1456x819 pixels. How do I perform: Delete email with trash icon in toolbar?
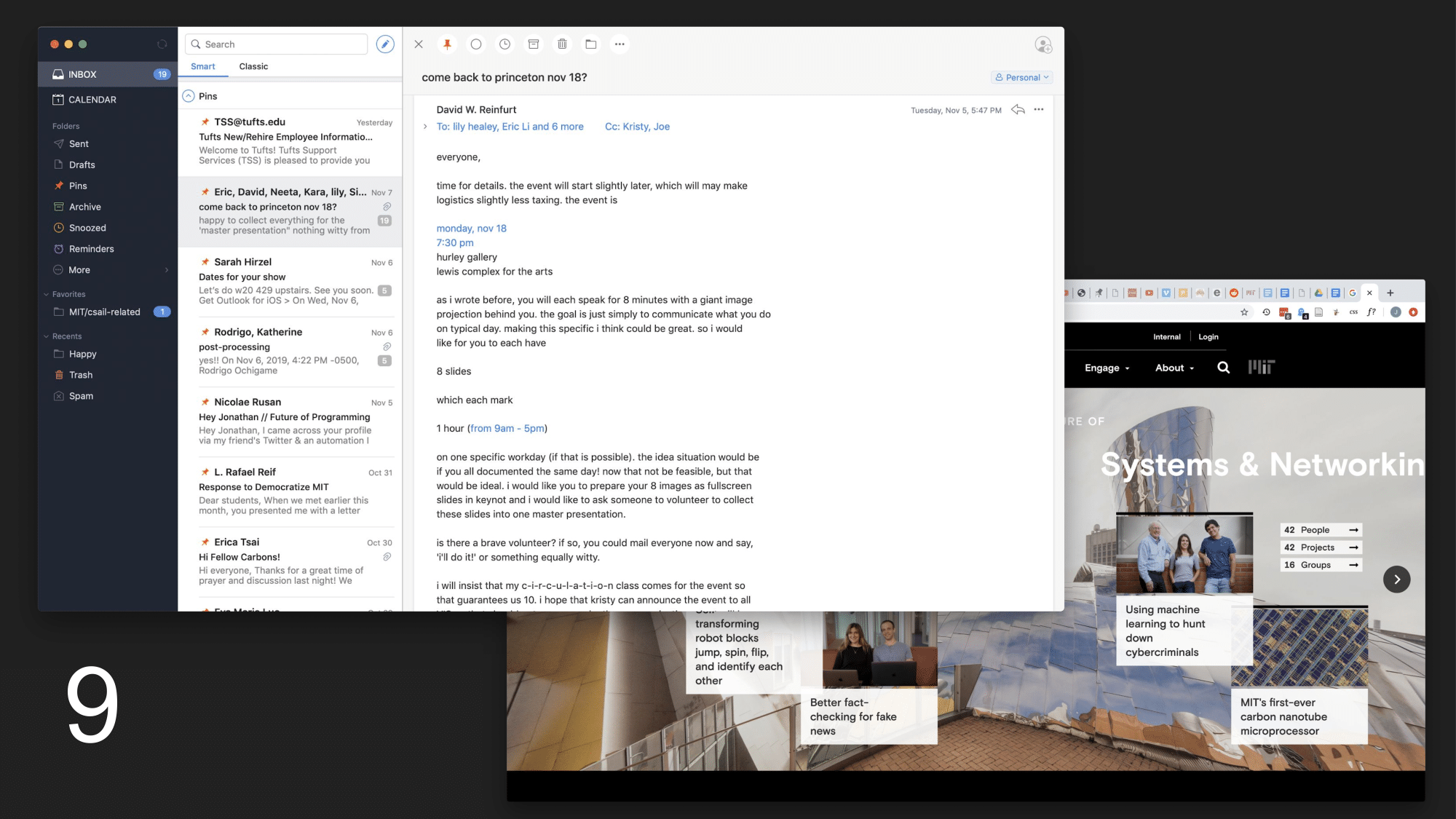562,44
